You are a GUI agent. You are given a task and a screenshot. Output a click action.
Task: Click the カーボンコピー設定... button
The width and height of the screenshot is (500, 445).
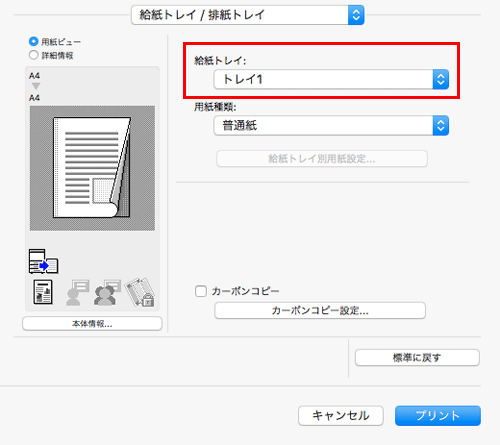pyautogui.click(x=320, y=311)
